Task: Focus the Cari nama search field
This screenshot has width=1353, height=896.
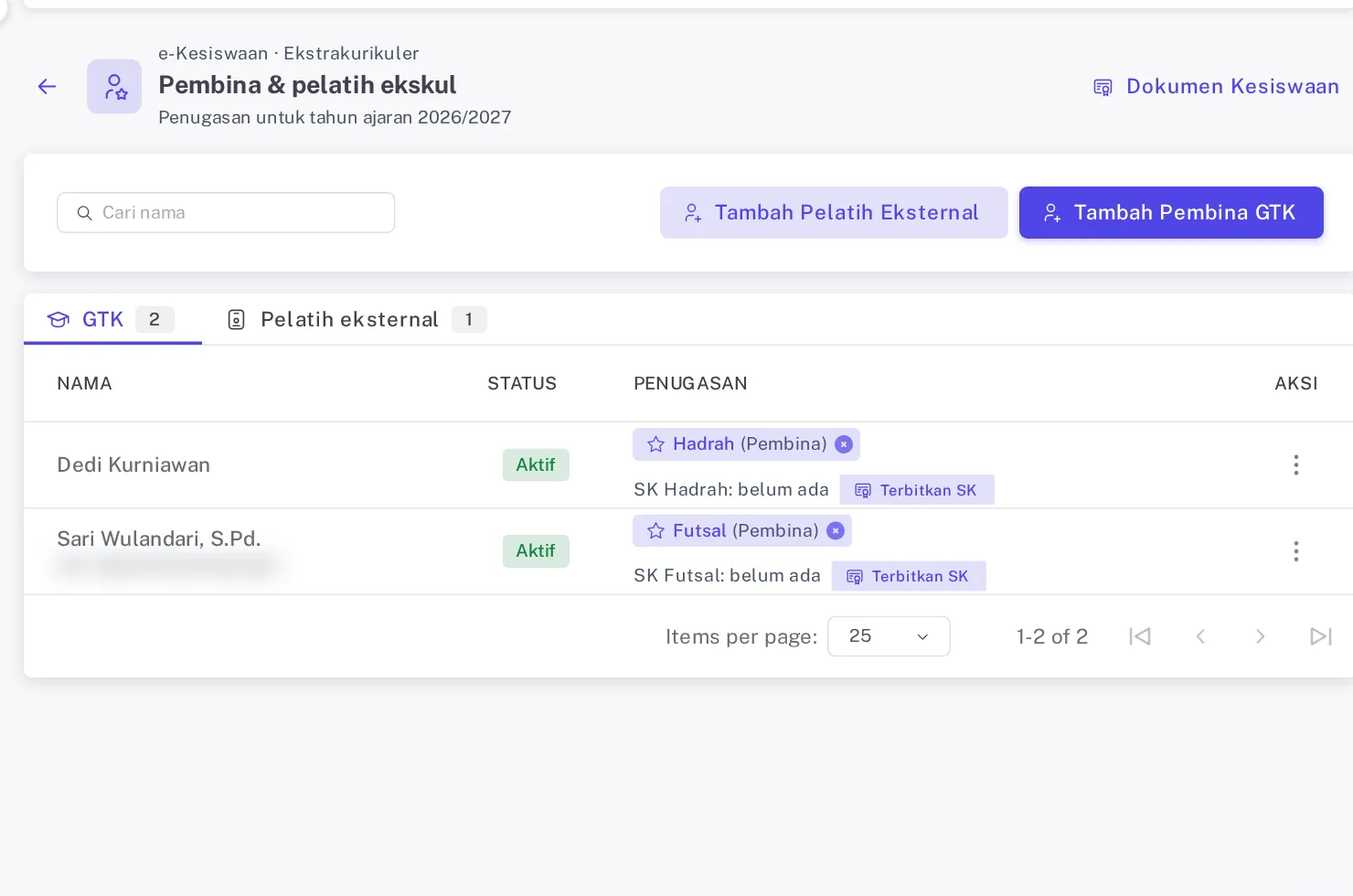Action: click(226, 213)
